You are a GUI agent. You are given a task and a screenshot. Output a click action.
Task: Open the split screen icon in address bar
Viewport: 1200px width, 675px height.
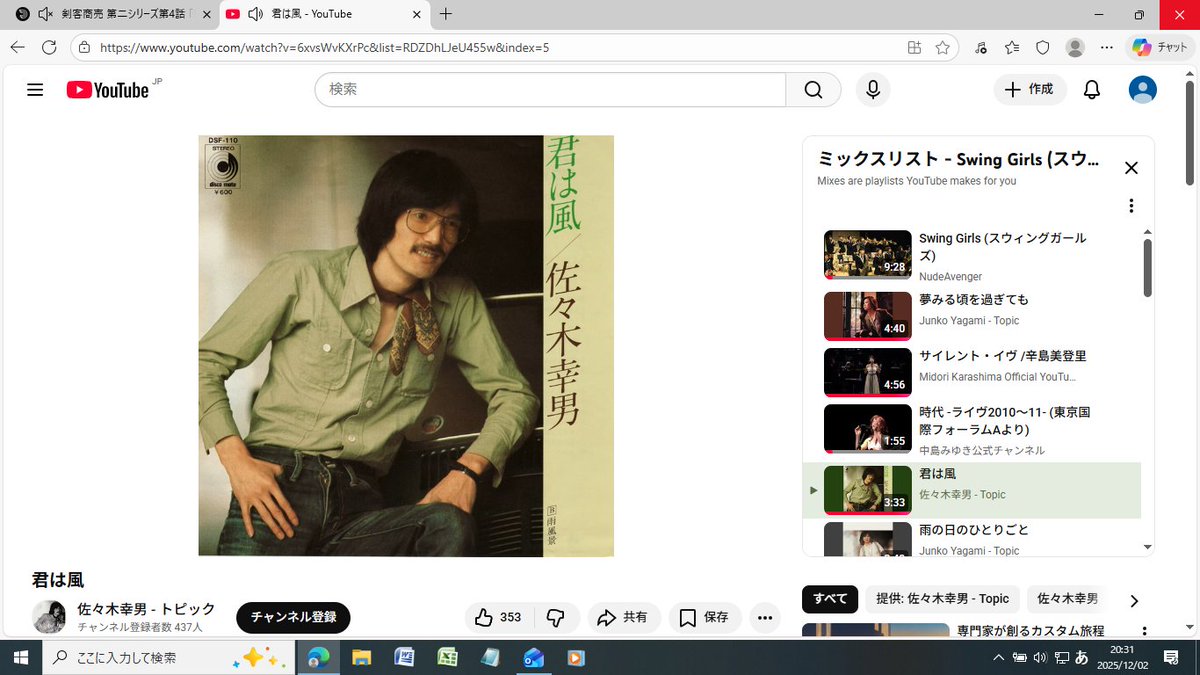914,47
